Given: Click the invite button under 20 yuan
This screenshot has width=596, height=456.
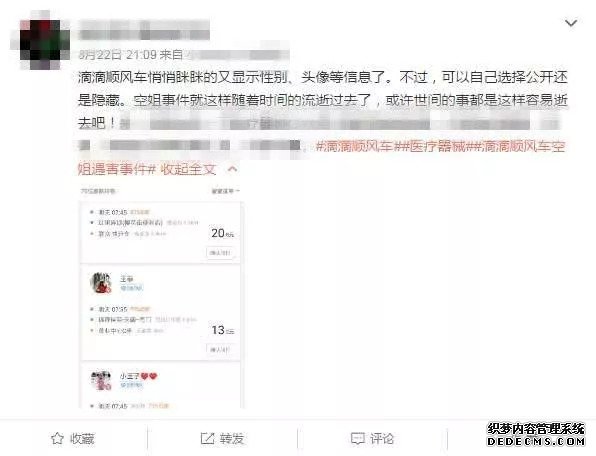Looking at the screenshot, I should 220,253.
